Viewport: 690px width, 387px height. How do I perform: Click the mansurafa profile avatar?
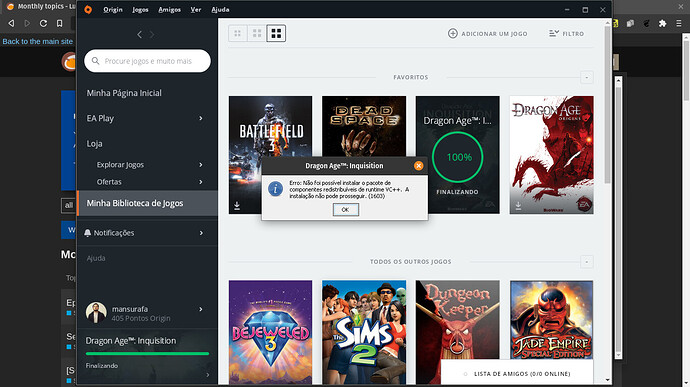click(x=96, y=313)
